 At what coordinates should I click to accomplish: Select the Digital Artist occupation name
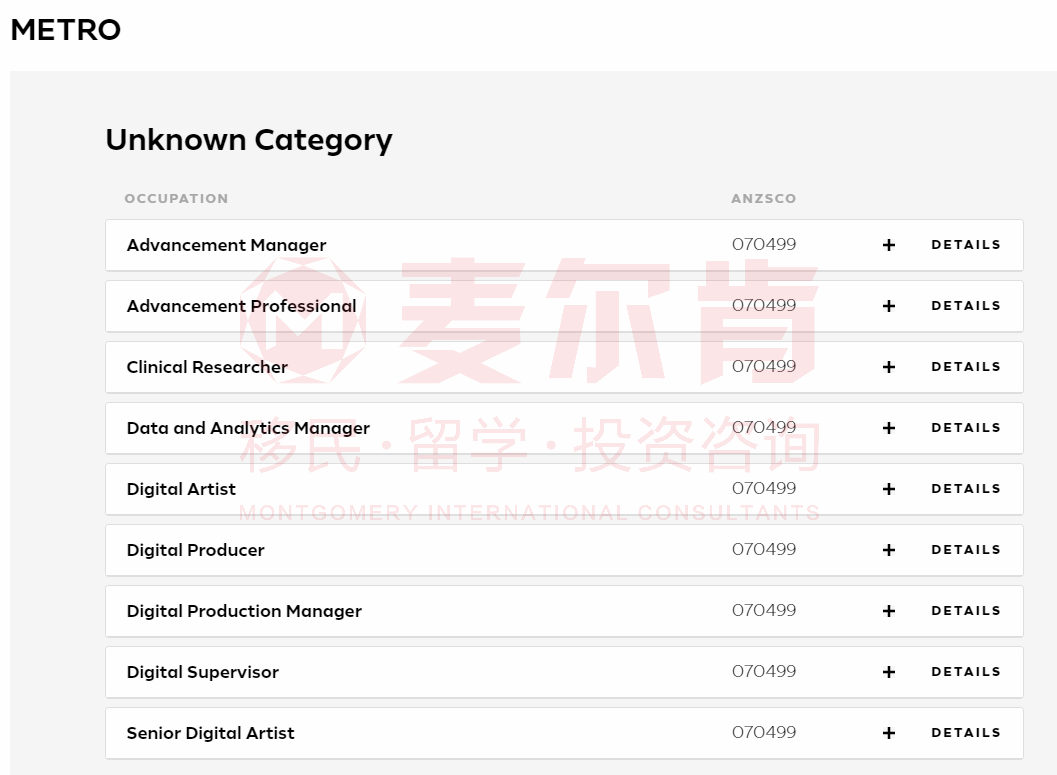[181, 489]
